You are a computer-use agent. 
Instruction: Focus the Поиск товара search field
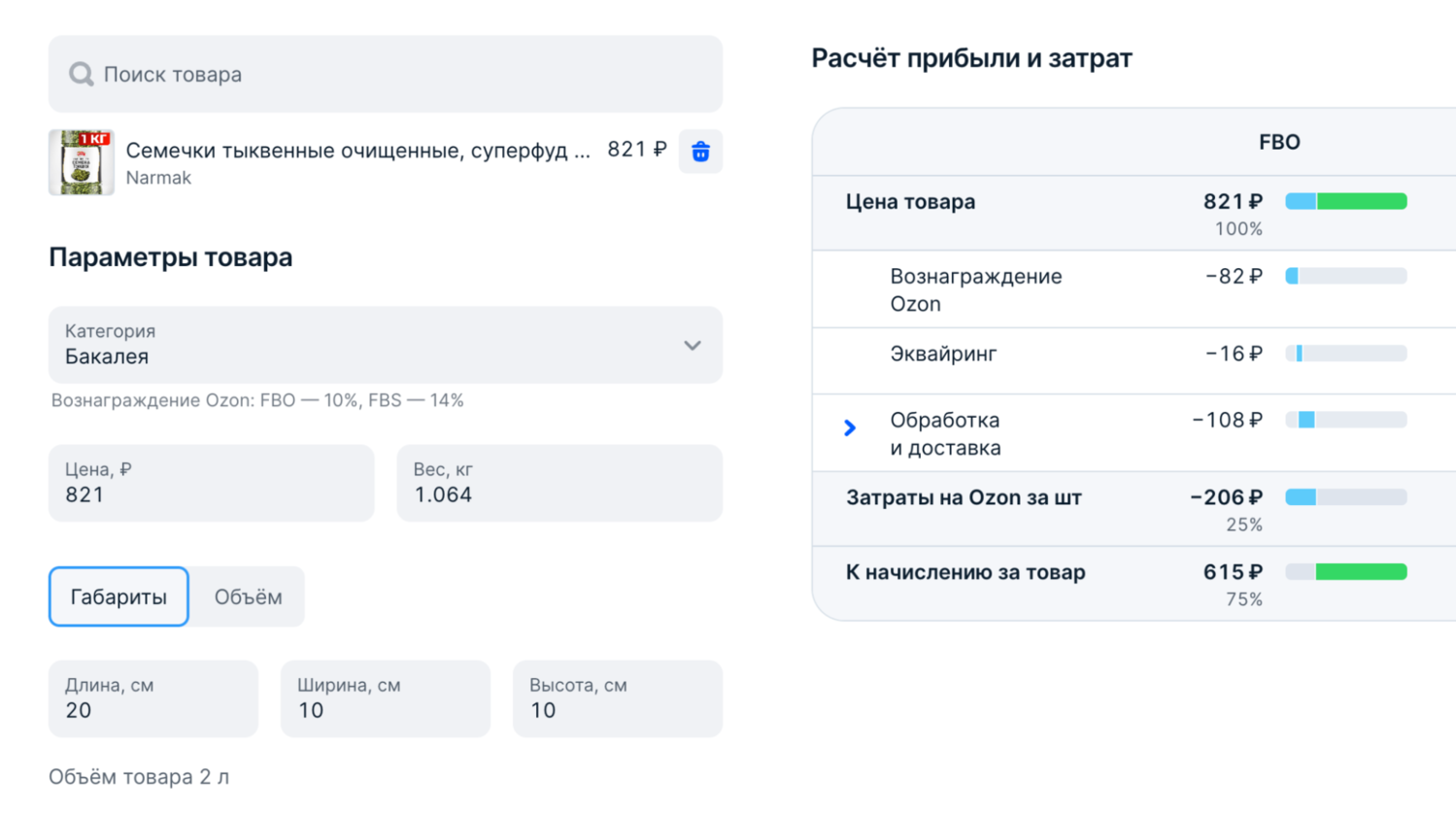pos(408,75)
